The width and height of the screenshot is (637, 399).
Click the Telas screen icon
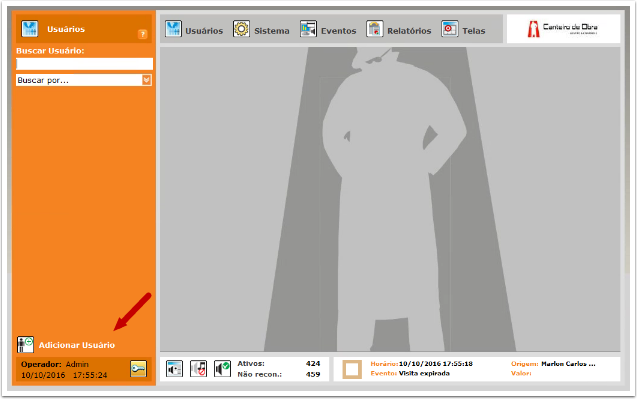pyautogui.click(x=450, y=29)
